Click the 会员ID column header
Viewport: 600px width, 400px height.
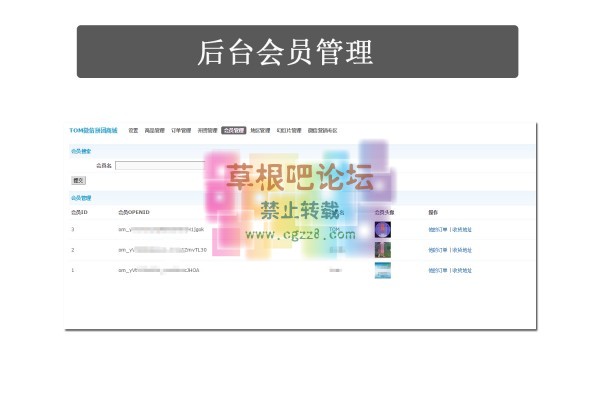pyautogui.click(x=79, y=212)
